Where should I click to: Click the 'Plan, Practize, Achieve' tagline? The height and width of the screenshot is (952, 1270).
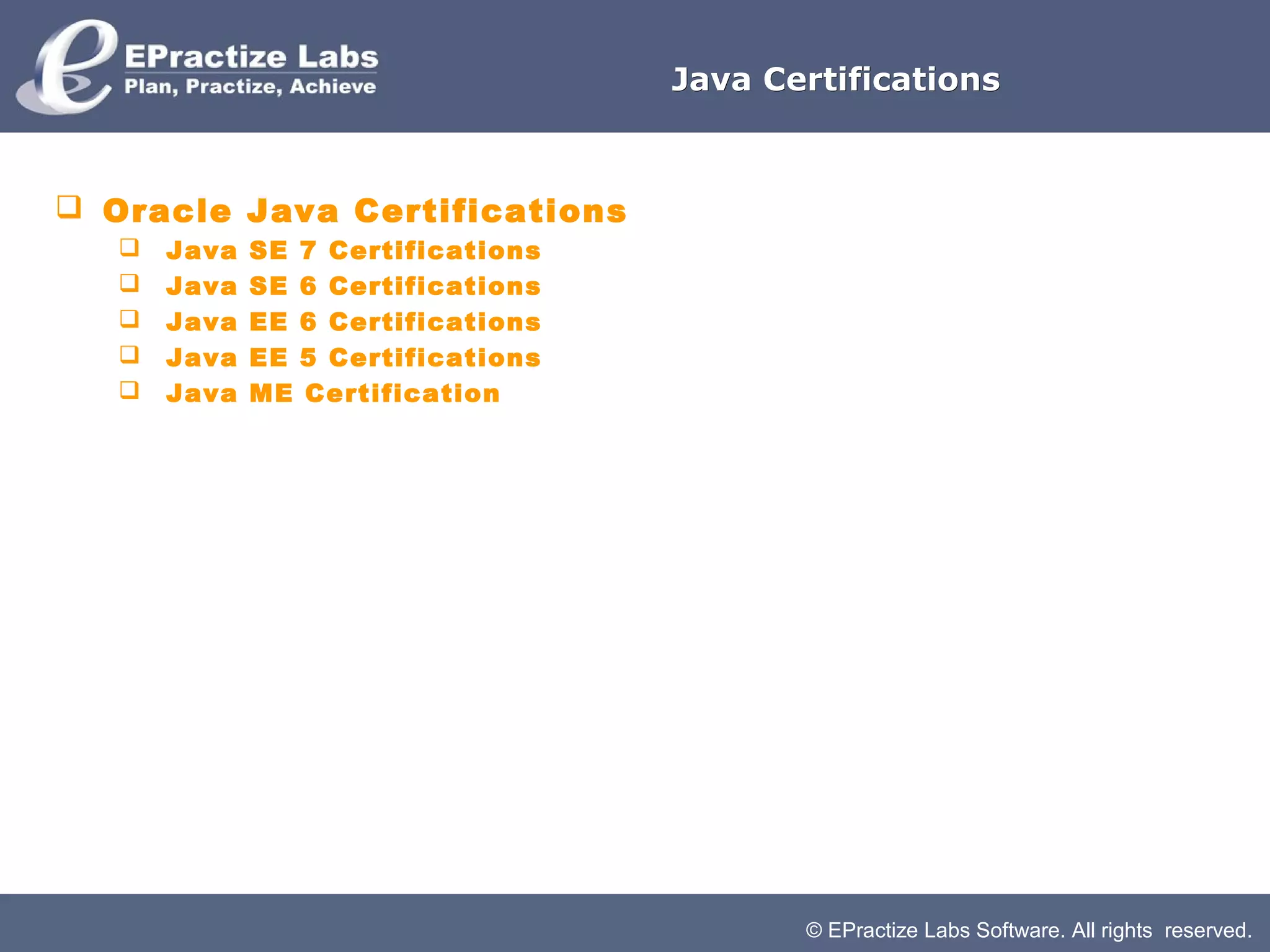pyautogui.click(x=250, y=86)
